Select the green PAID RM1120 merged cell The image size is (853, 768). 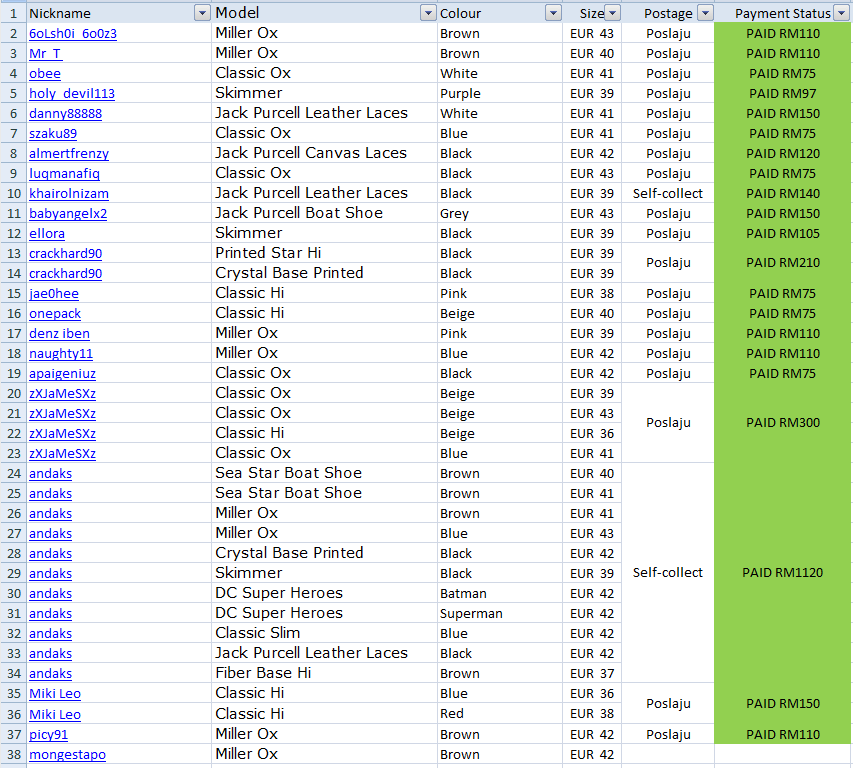pyautogui.click(x=783, y=573)
